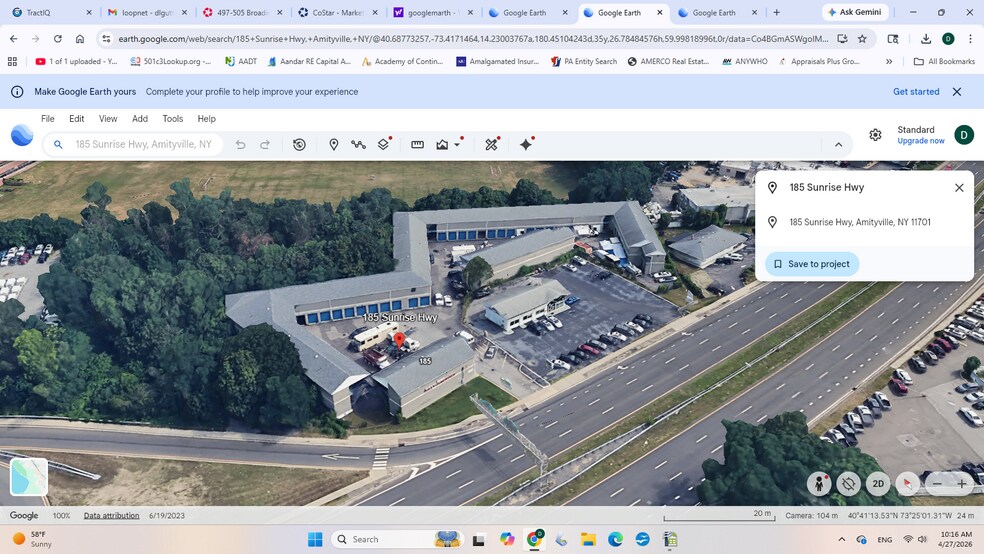This screenshot has height=554, width=984.
Task: Open the map layers stack icon
Action: [x=383, y=144]
